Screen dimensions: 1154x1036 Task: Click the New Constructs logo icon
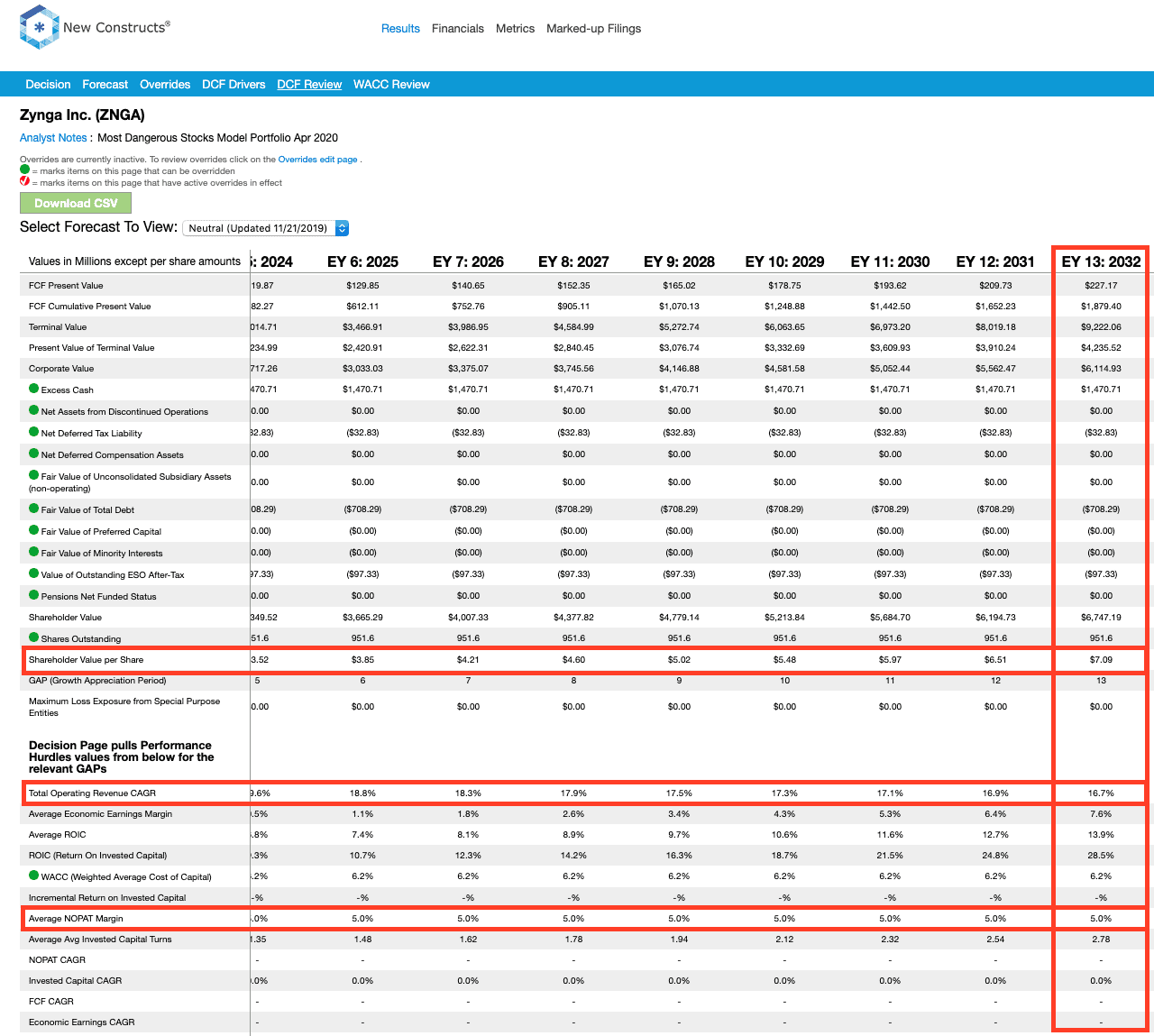tap(39, 27)
